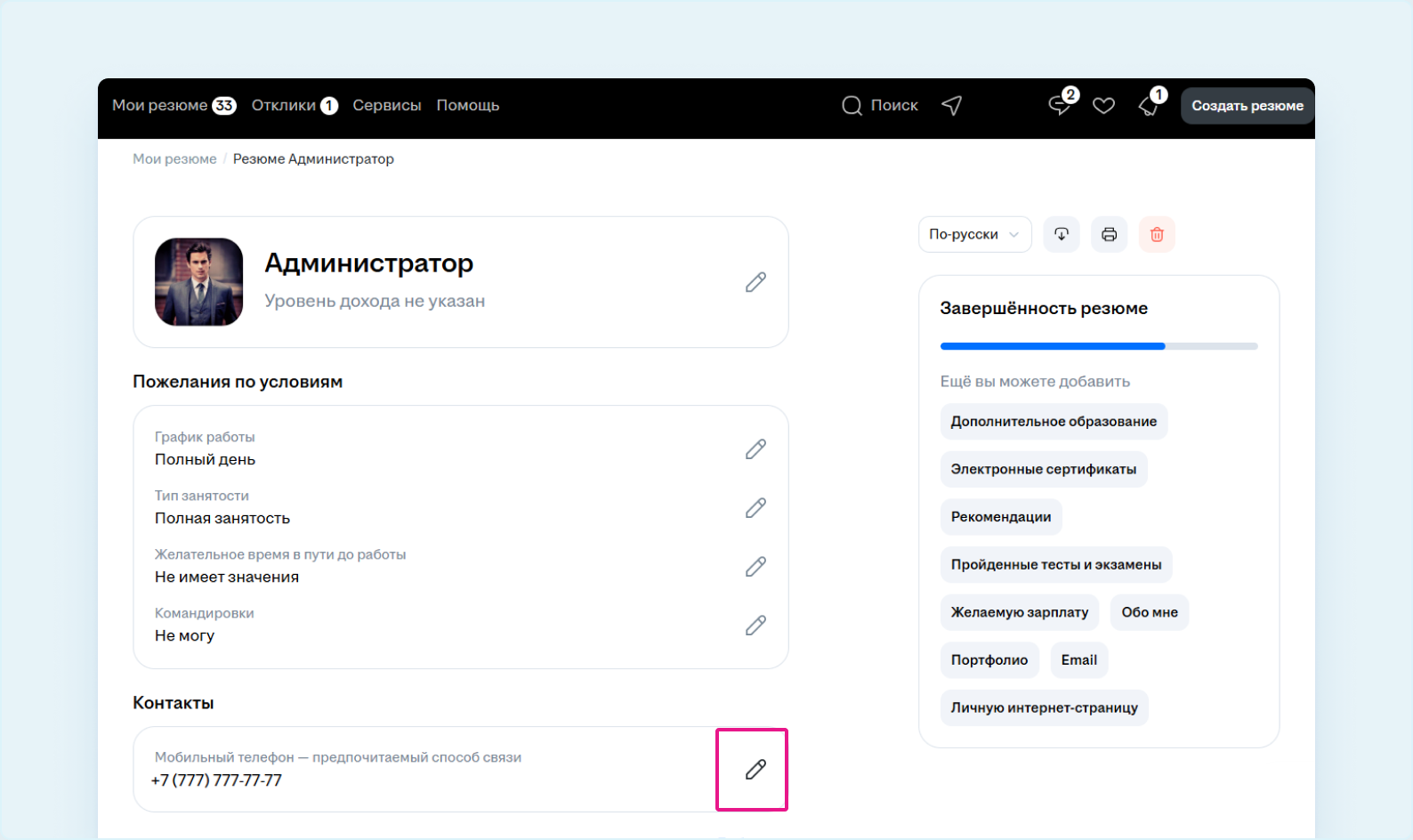Viewport: 1413px width, 840px height.
Task: Click the Полная занятость value
Action: [x=222, y=518]
